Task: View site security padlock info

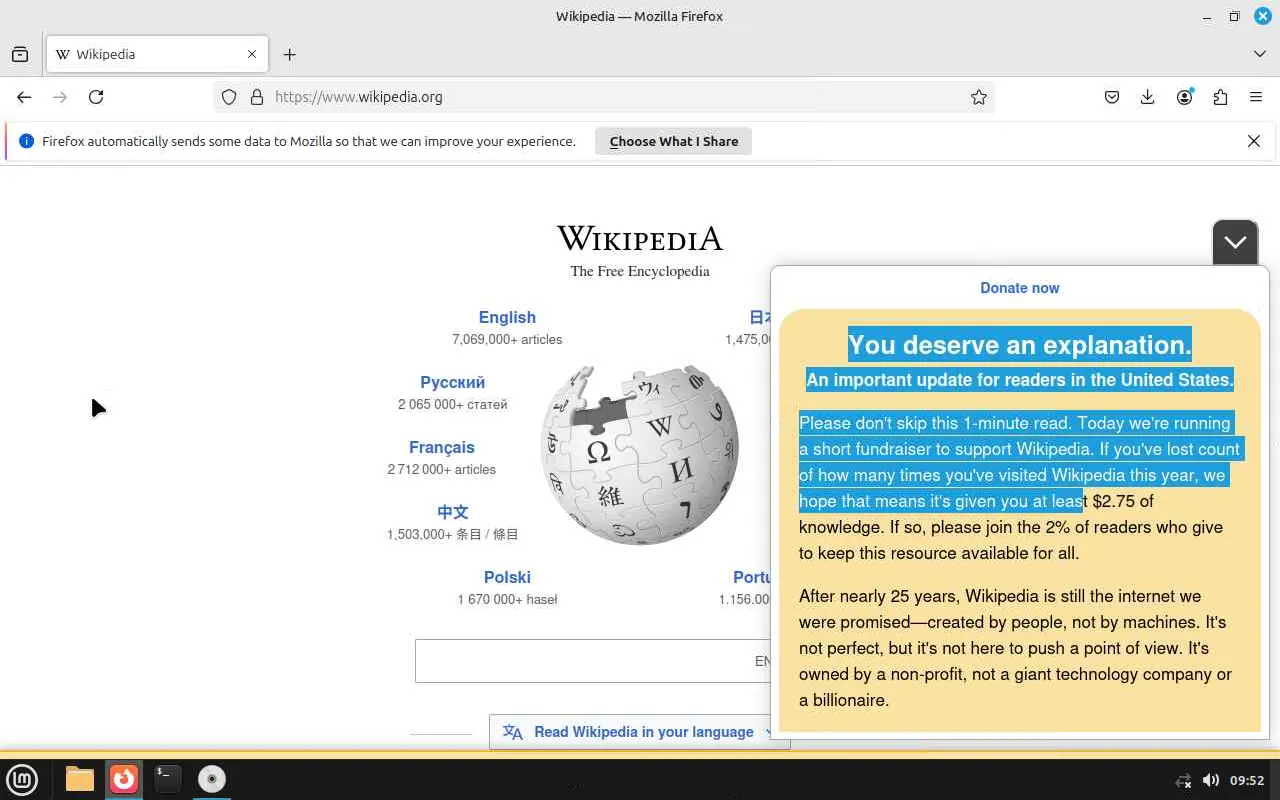Action: click(x=257, y=97)
